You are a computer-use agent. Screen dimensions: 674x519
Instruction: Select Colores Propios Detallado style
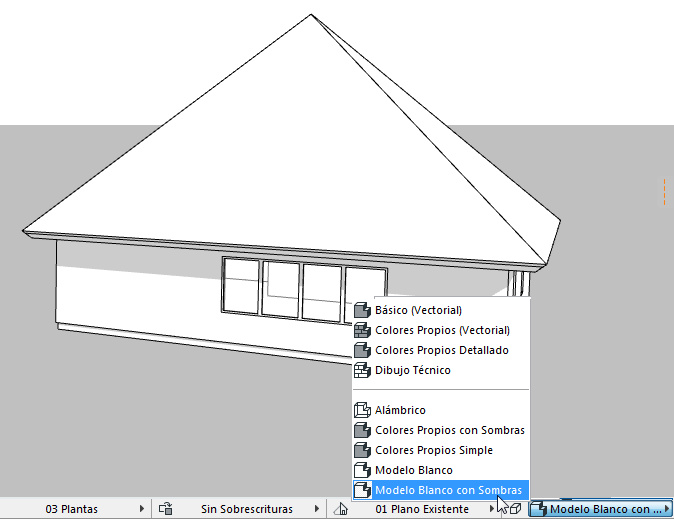pyautogui.click(x=441, y=350)
